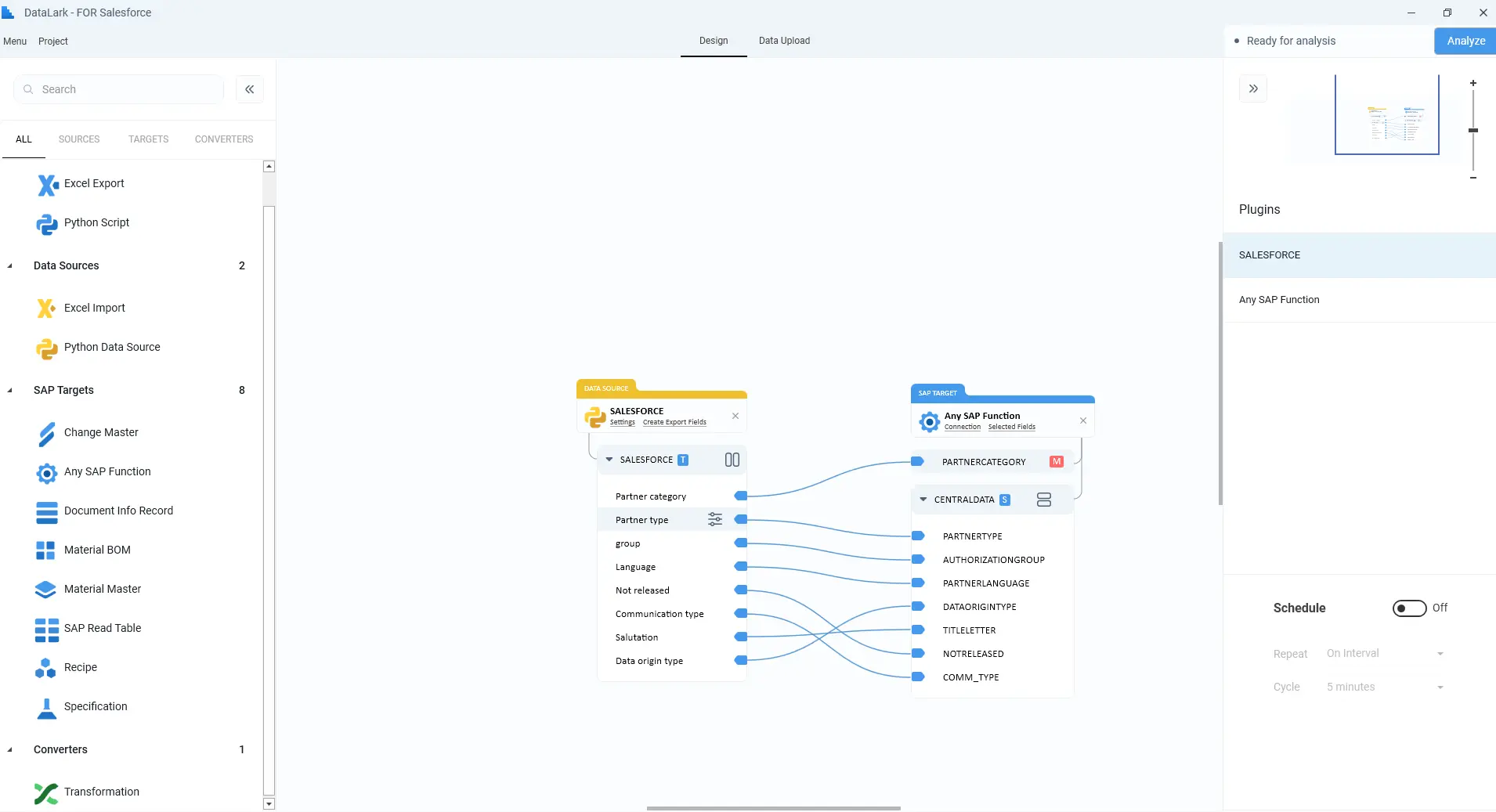Select Any SAP Function in Plugins list
The width and height of the screenshot is (1496, 812).
tap(1360, 300)
